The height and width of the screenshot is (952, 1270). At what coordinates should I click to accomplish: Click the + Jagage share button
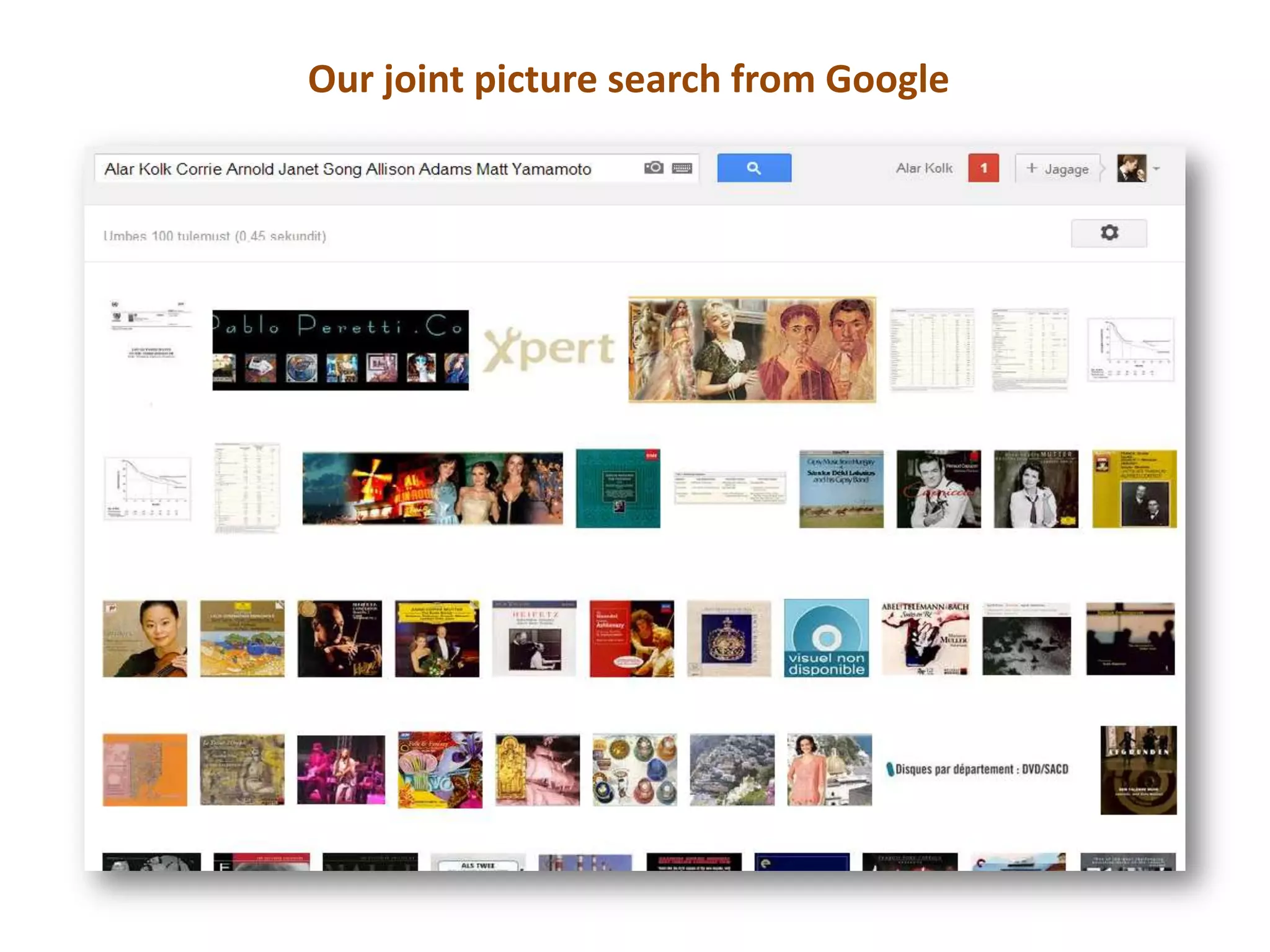(1058, 169)
